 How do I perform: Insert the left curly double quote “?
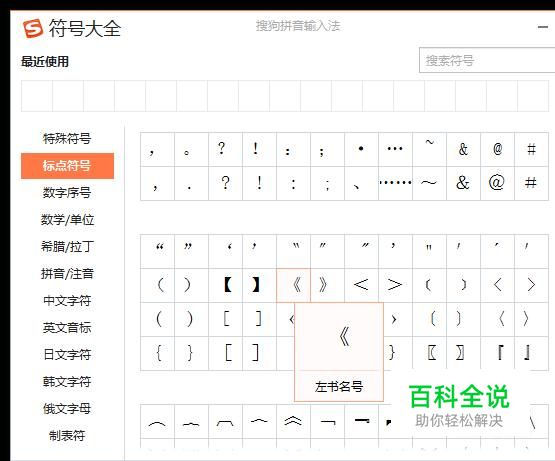(158, 251)
